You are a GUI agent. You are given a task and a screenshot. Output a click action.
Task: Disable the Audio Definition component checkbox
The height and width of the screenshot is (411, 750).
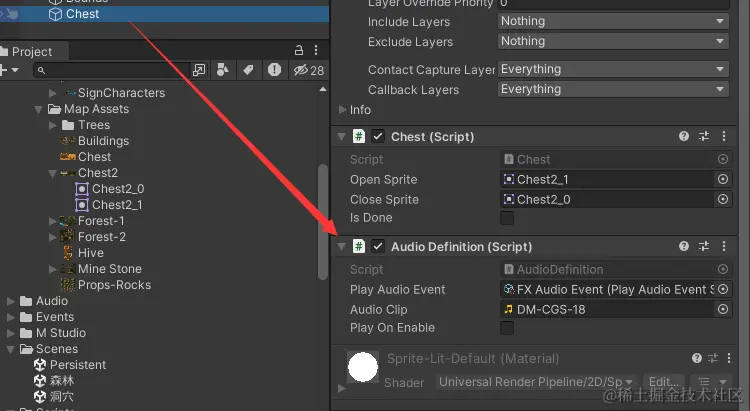click(x=378, y=246)
